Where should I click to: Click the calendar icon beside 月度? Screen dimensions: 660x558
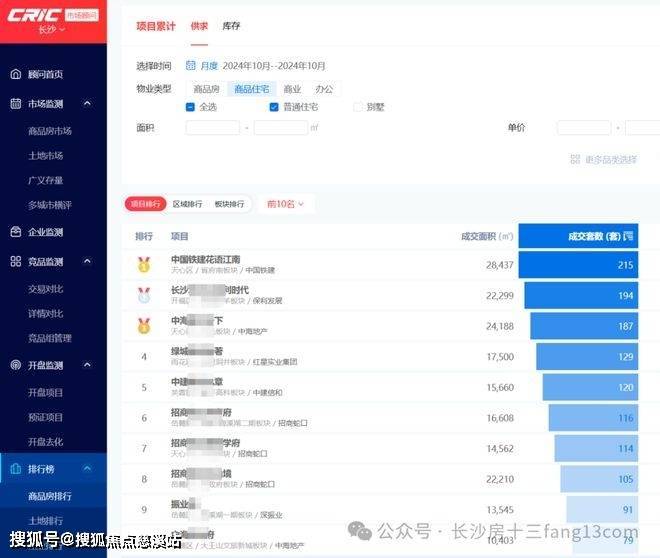point(191,65)
